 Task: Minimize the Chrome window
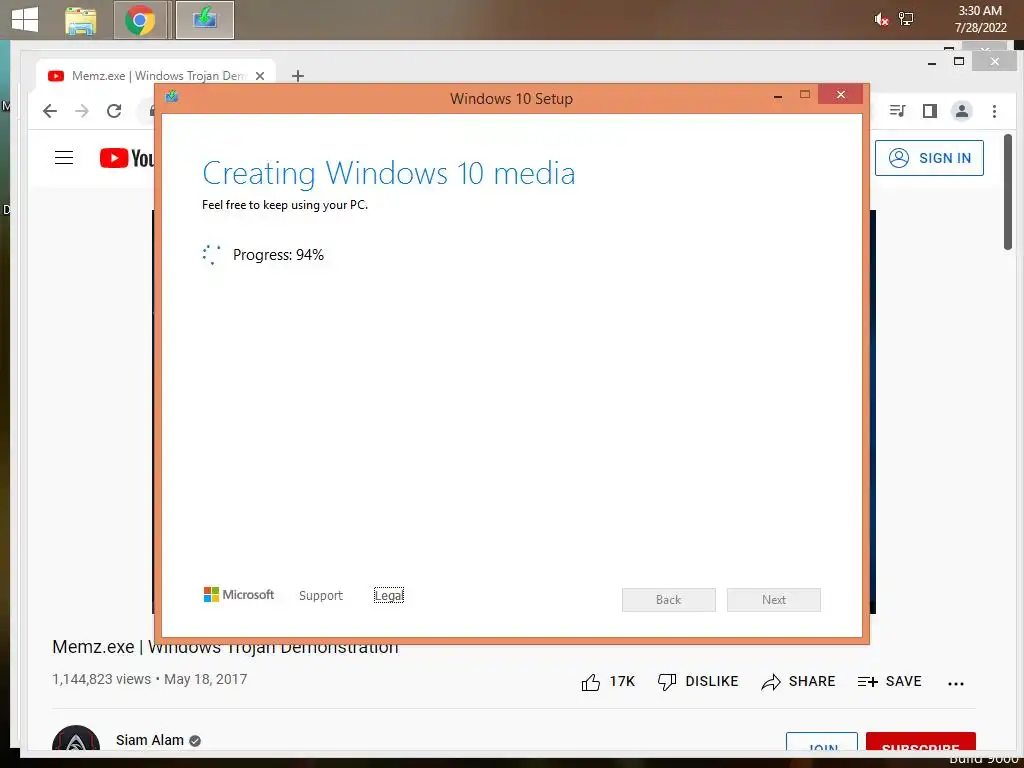[x=932, y=62]
